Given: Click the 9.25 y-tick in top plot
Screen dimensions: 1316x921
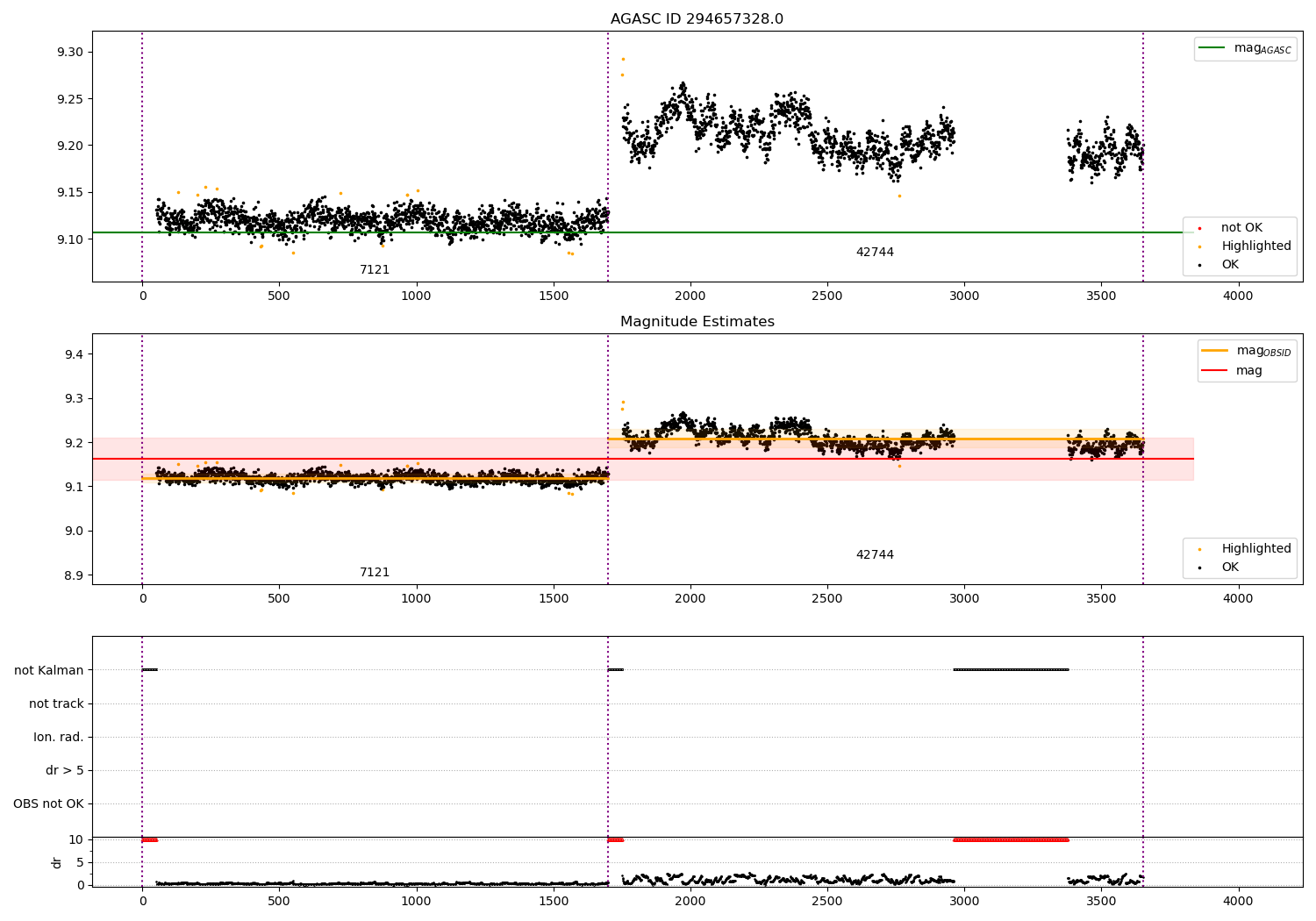Looking at the screenshot, I should 69,99.
